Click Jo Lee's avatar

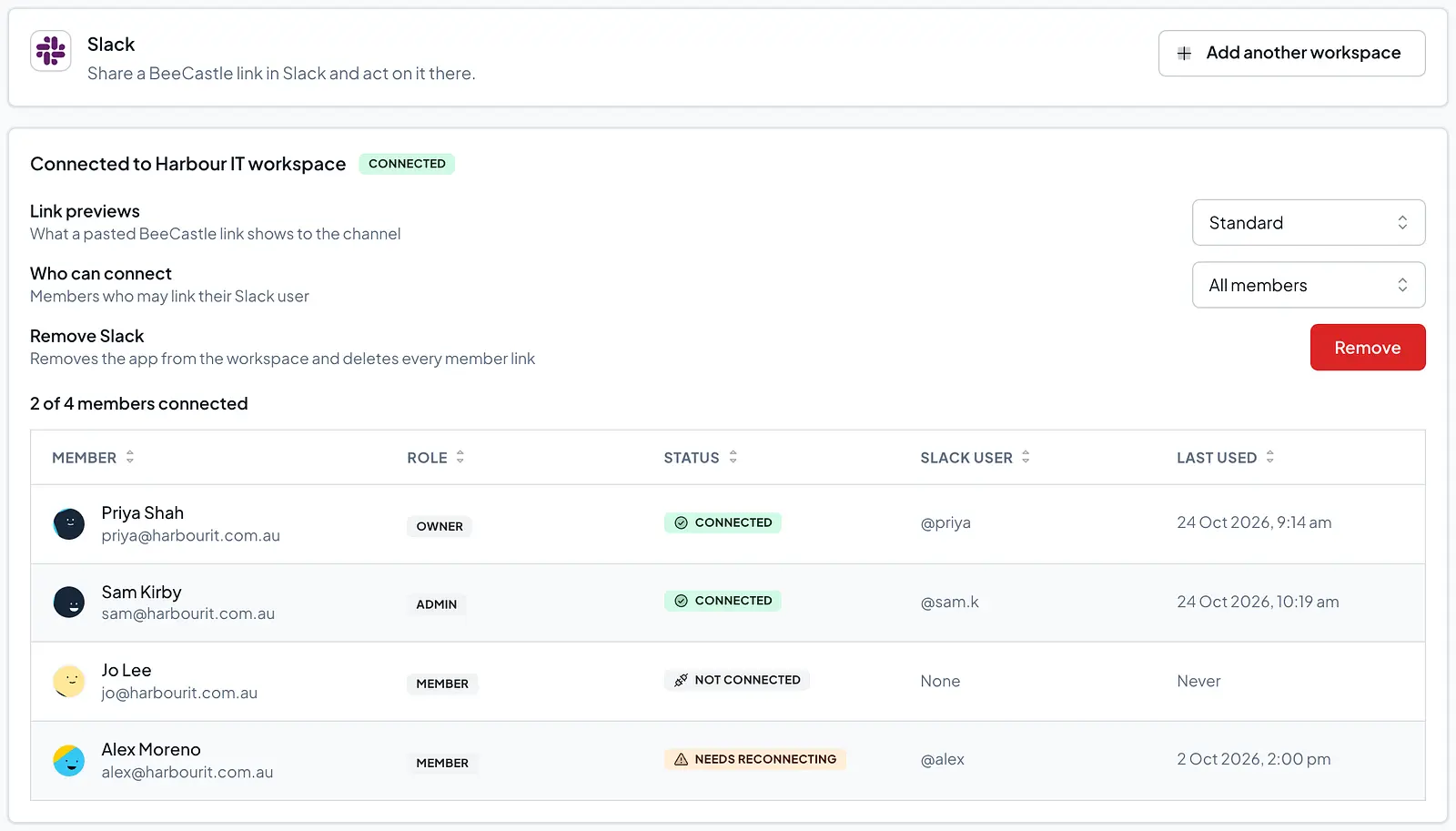click(69, 681)
